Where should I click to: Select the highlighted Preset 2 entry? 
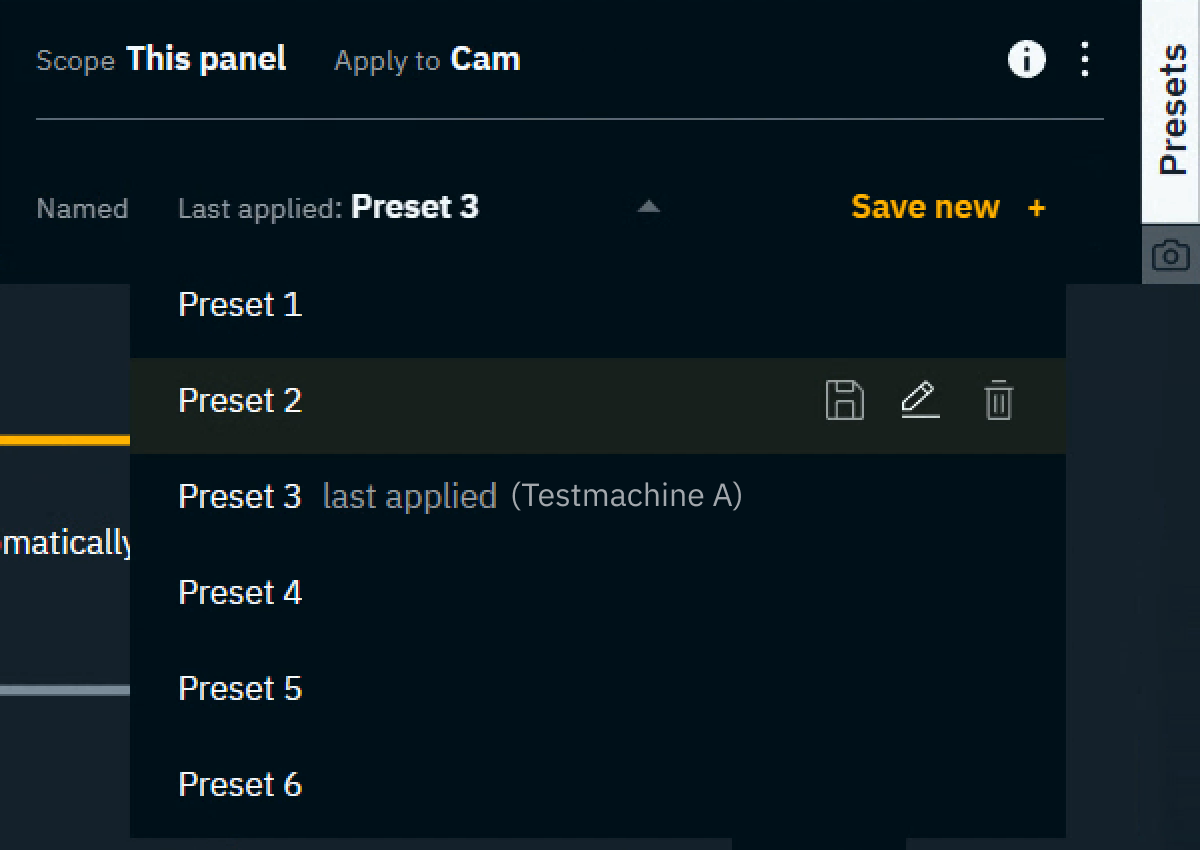pos(240,401)
